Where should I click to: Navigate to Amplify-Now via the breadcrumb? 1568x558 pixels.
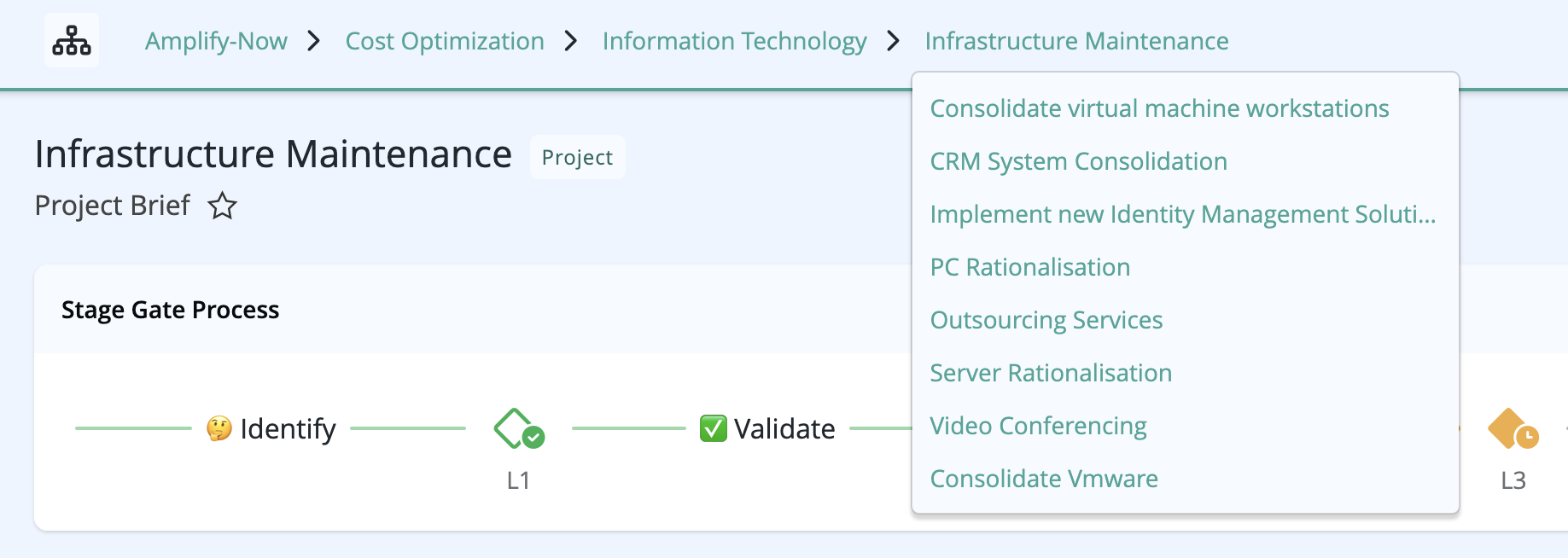(x=215, y=40)
